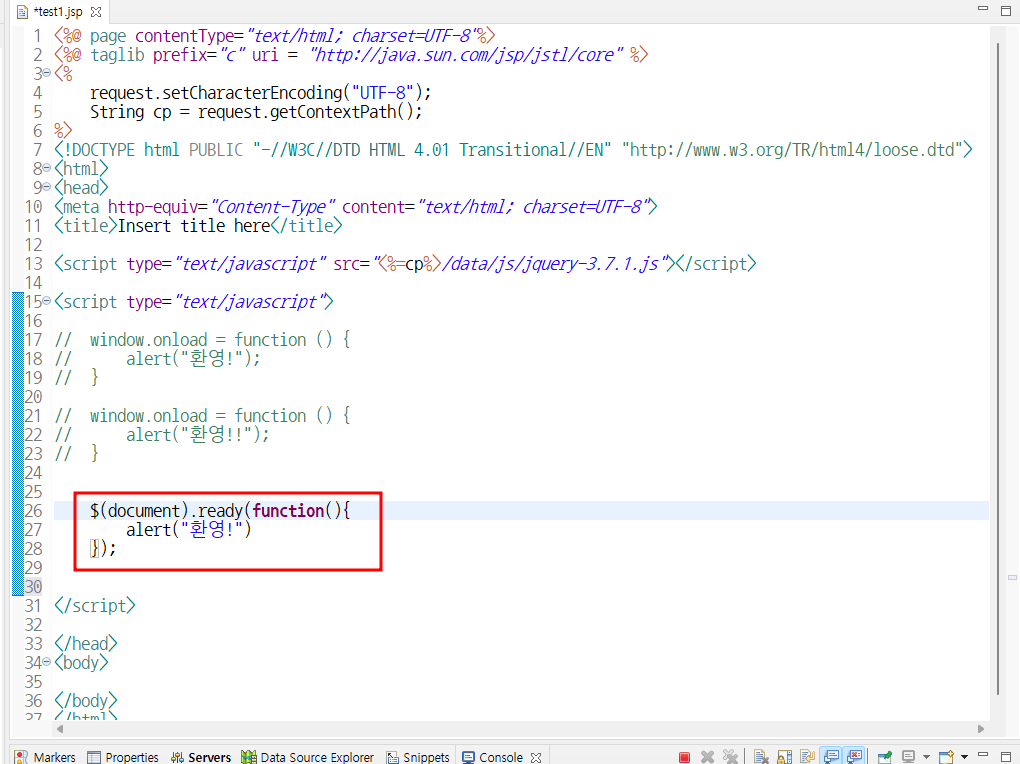Pin the Console view
The height and width of the screenshot is (764, 1020).
pos(885,757)
